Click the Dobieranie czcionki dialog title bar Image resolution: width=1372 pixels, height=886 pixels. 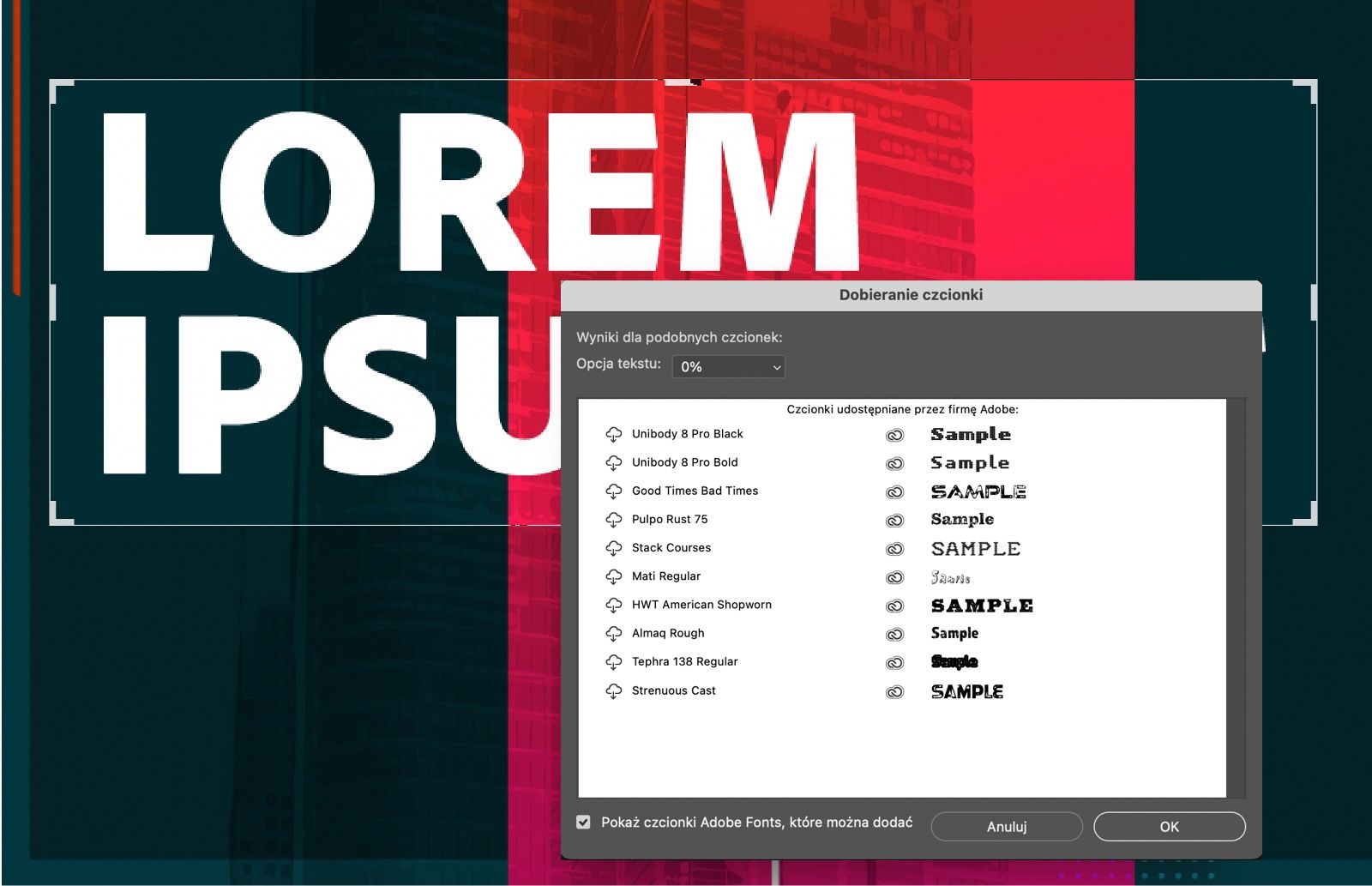(912, 295)
